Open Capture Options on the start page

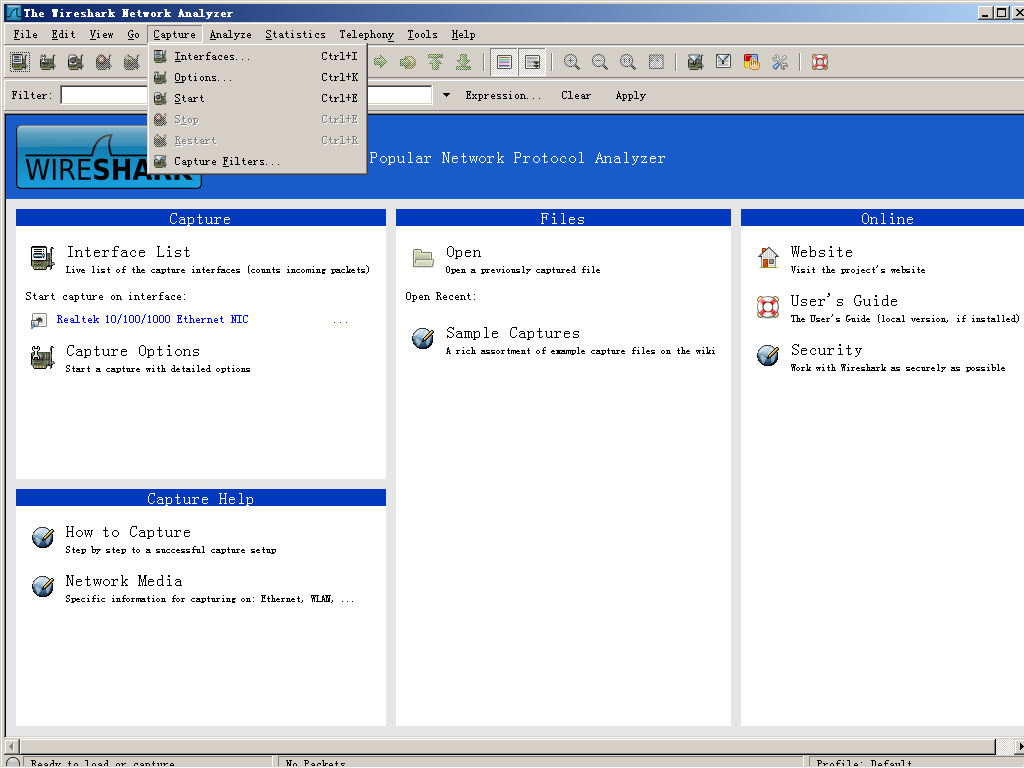(x=133, y=351)
